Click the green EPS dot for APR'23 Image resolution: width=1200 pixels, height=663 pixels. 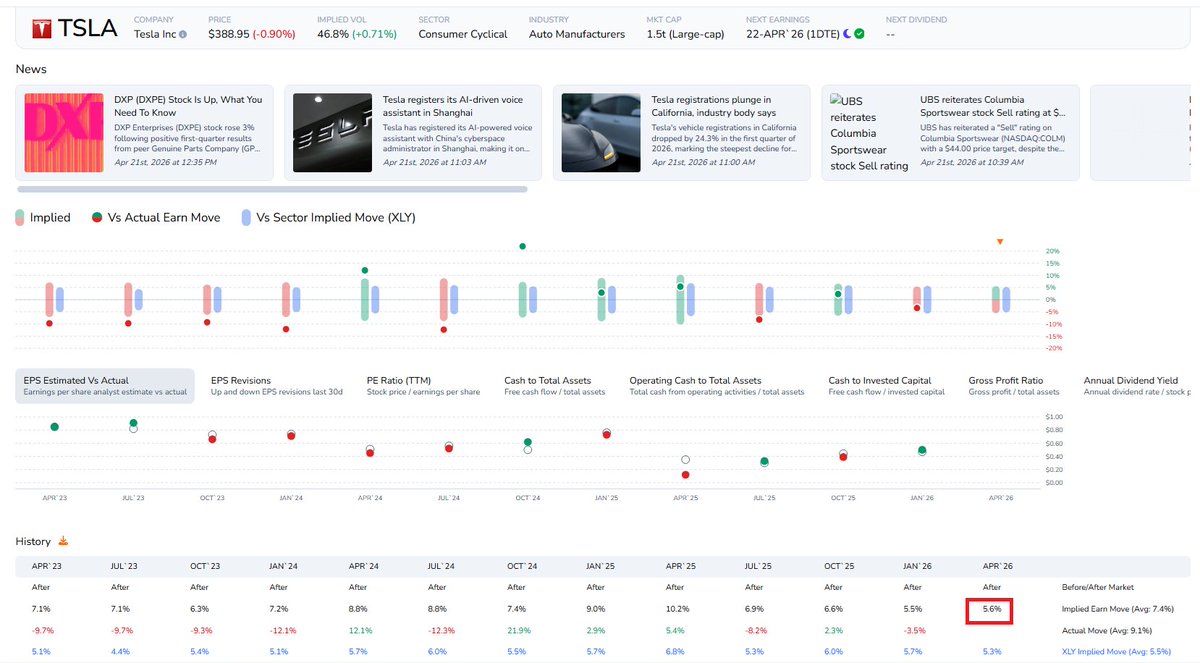(54, 427)
